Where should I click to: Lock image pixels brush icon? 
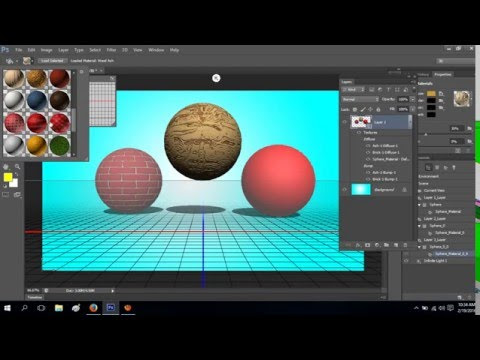(363, 109)
